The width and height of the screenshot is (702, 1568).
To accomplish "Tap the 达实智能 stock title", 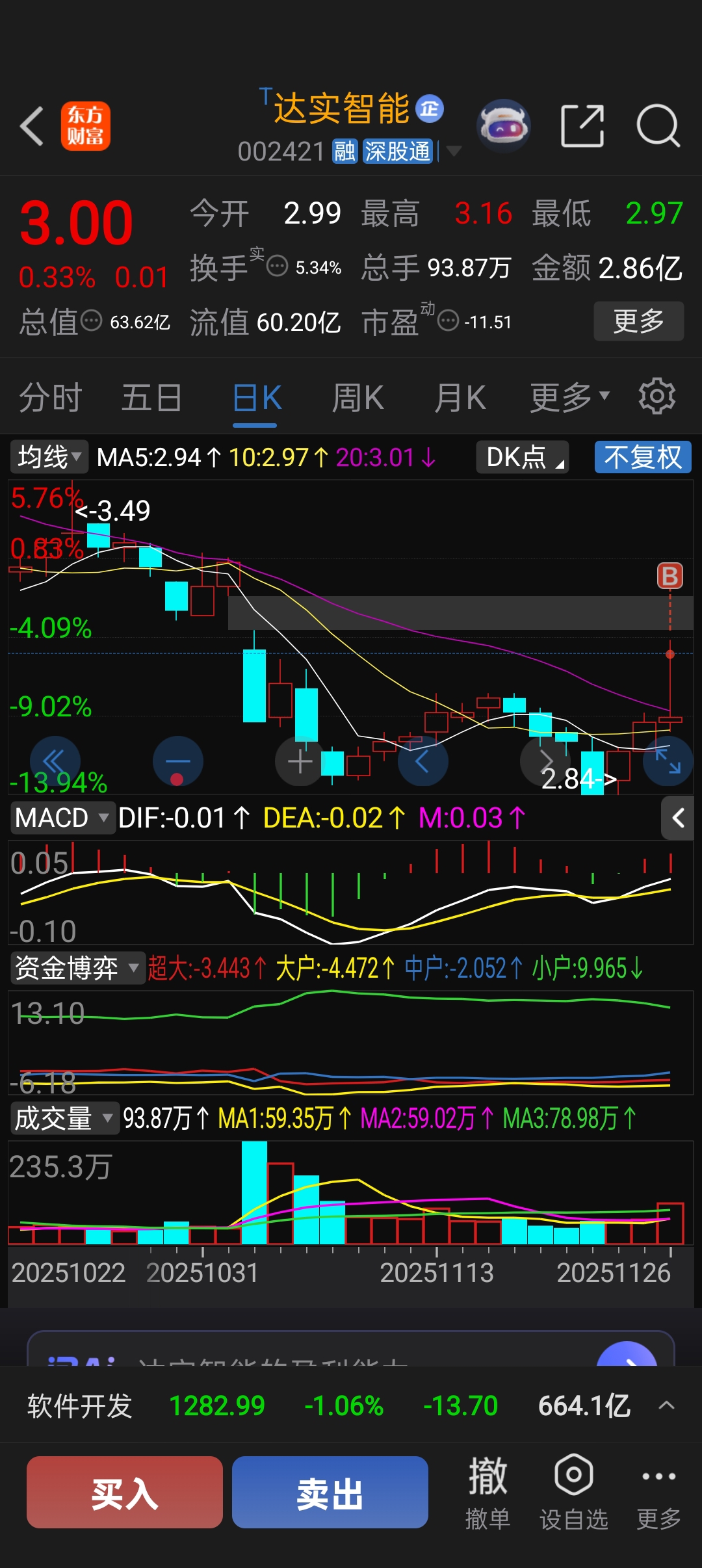I will tap(341, 108).
